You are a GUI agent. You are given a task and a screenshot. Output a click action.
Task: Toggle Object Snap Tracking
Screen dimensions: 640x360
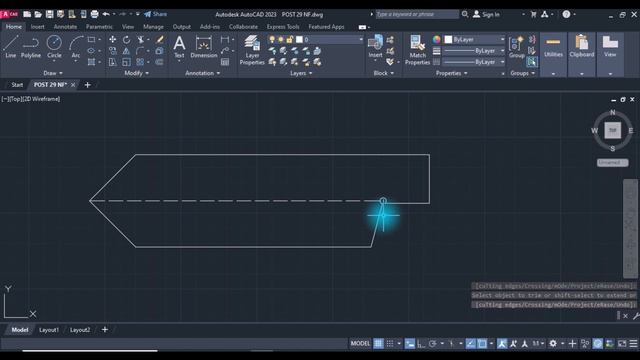[x=471, y=344]
